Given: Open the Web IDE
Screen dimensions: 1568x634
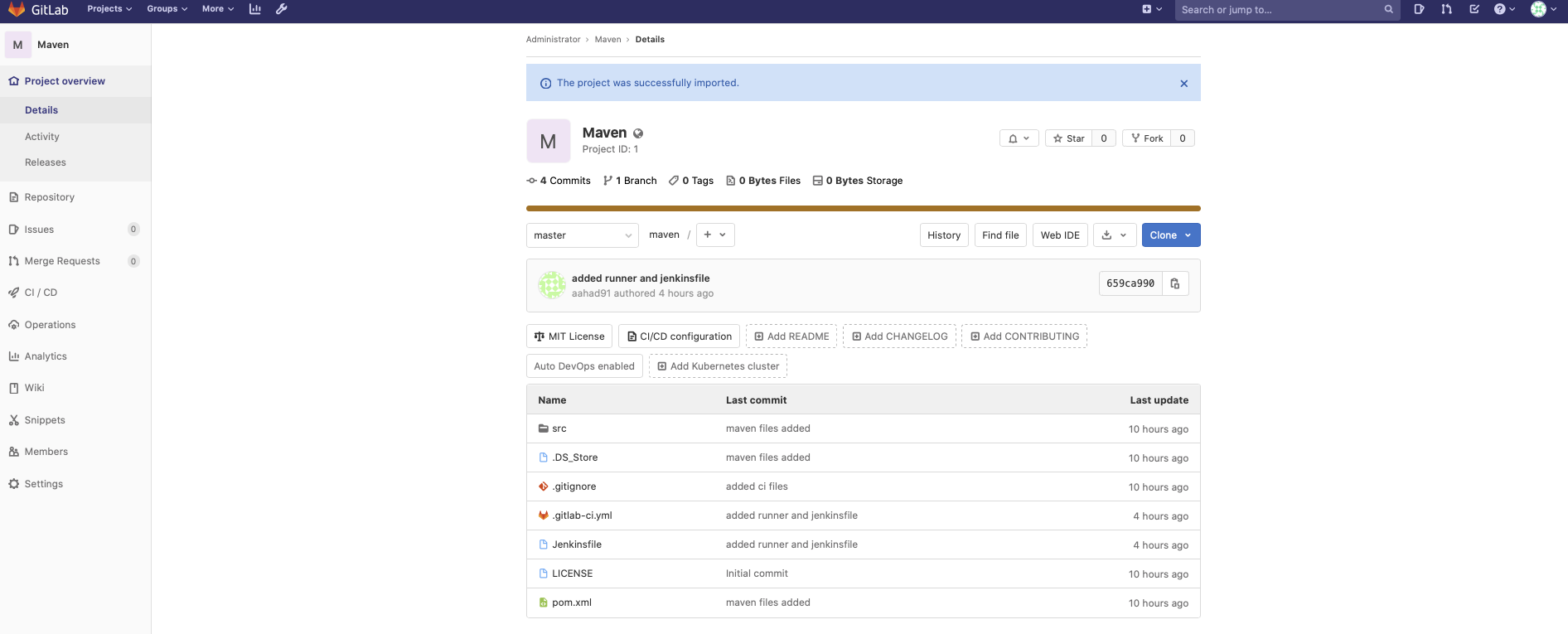Looking at the screenshot, I should click(x=1060, y=235).
